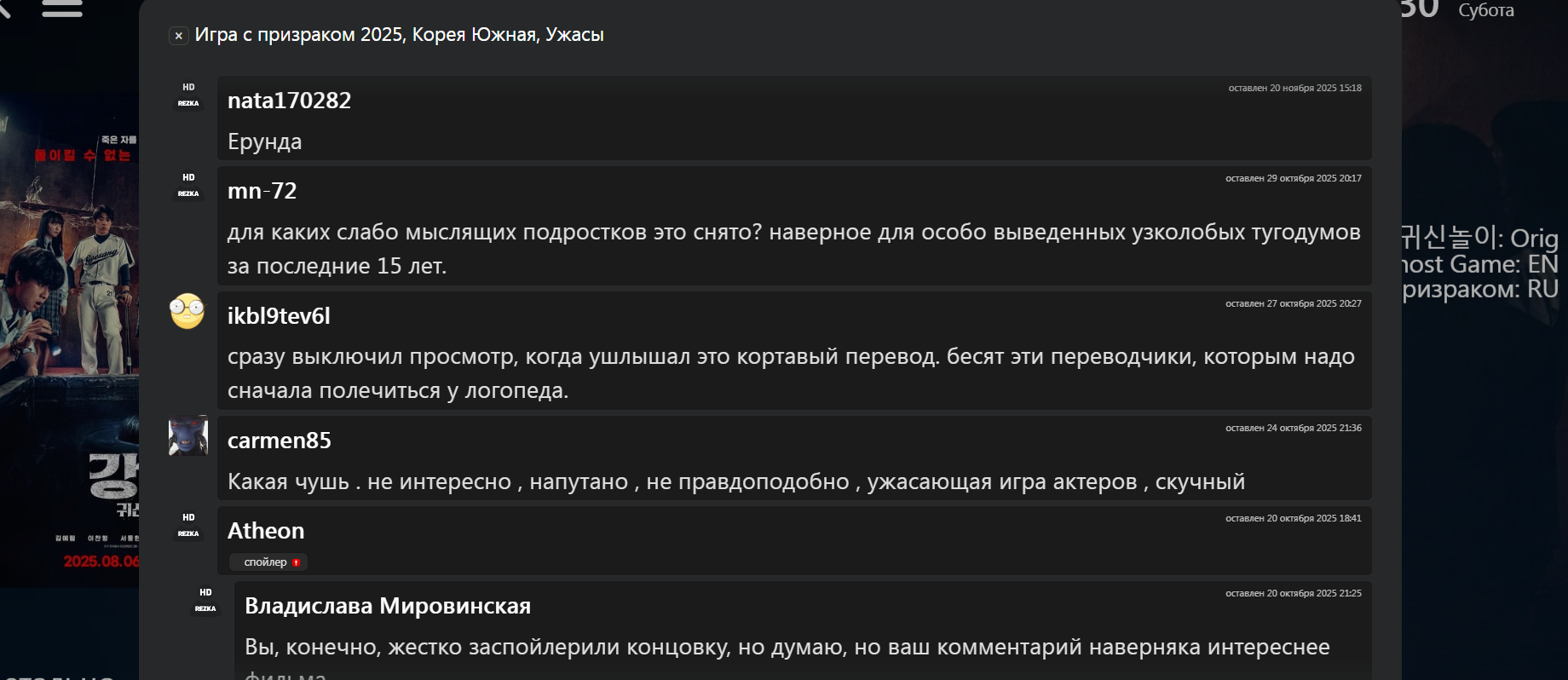Click the 'Субота' day label at top right
The width and height of the screenshot is (1568, 680).
[x=1486, y=10]
